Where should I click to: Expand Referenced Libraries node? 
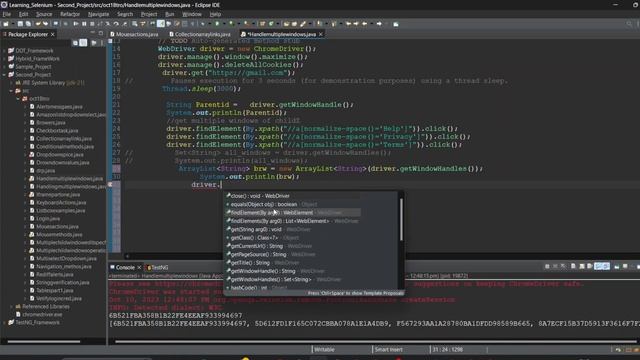tap(11, 307)
